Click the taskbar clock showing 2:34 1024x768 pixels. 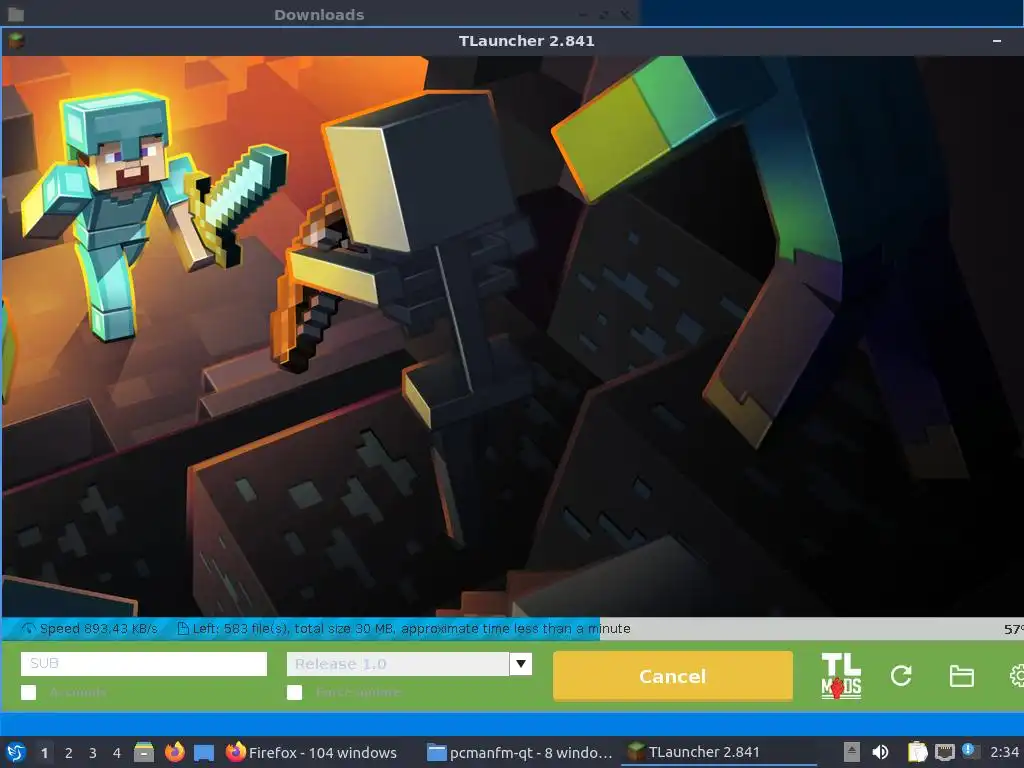1004,752
